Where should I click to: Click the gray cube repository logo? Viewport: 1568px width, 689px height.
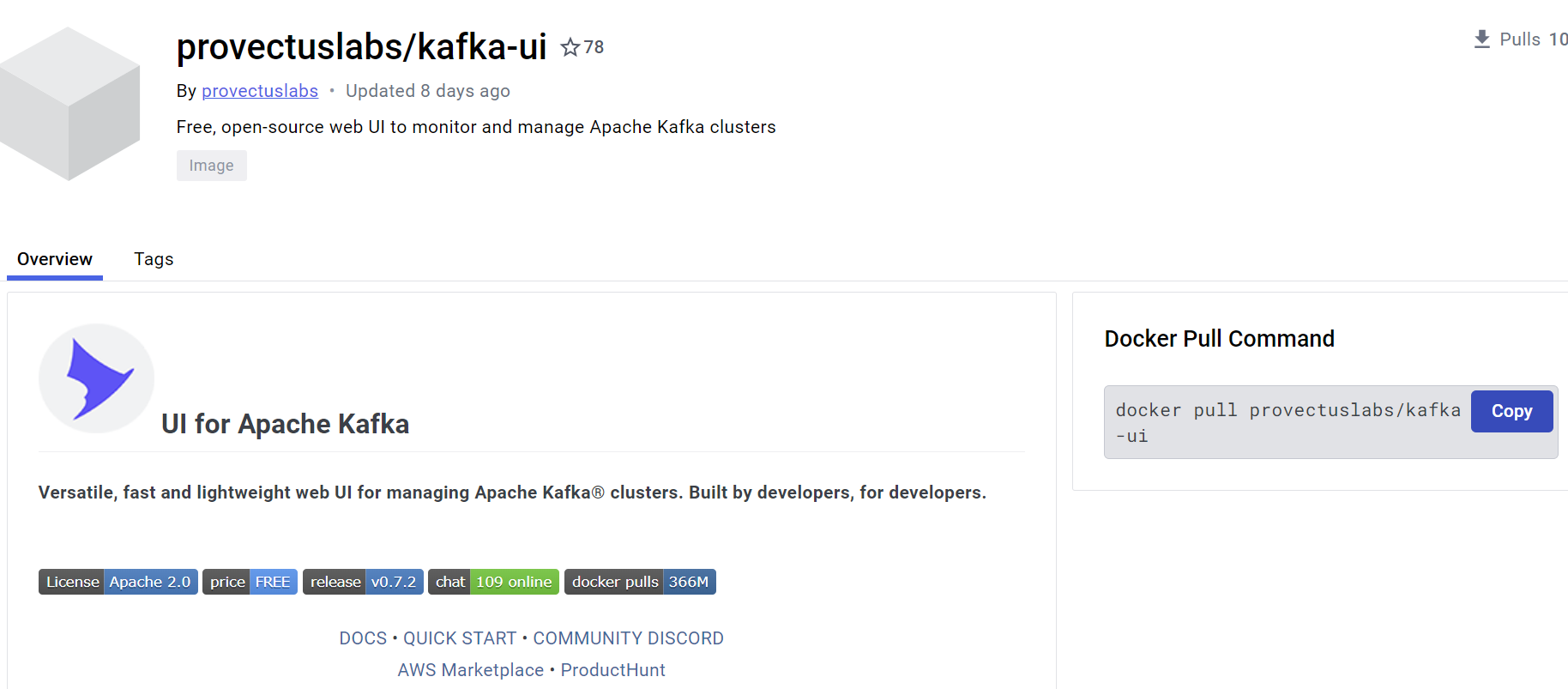point(69,104)
